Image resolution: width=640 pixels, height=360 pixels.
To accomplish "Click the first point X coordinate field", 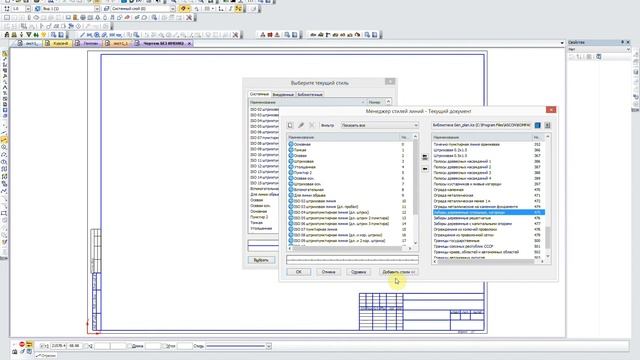I will (58, 346).
